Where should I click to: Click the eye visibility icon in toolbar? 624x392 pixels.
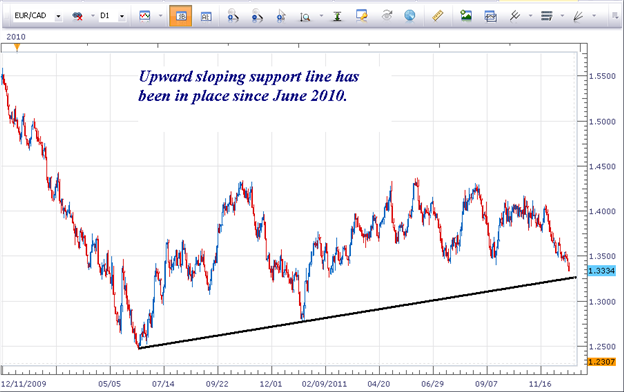[x=386, y=16]
